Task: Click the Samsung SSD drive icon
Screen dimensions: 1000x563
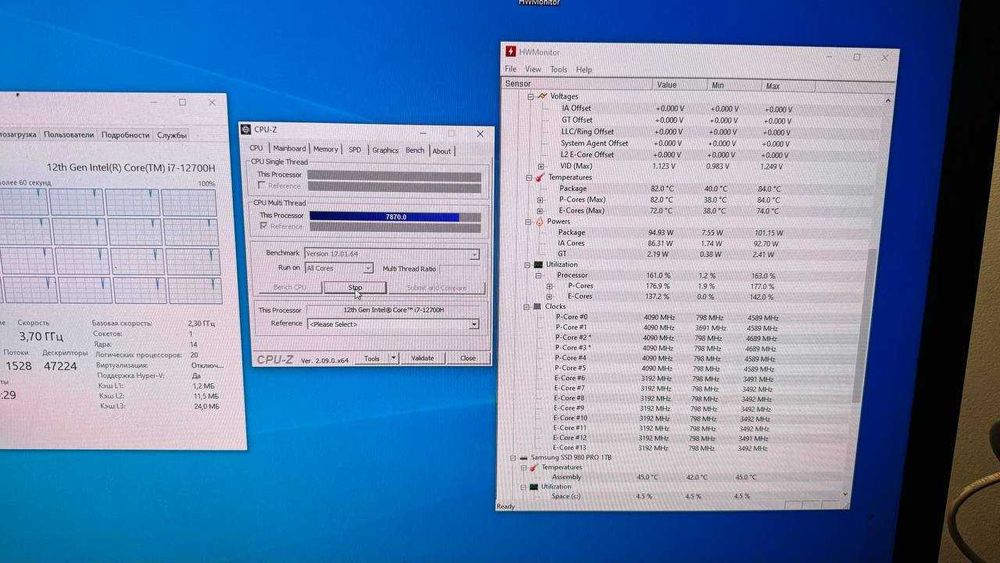Action: click(523, 457)
